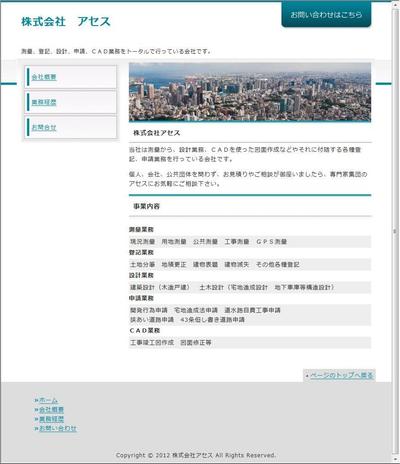Open the footer ホーム link

[48, 400]
